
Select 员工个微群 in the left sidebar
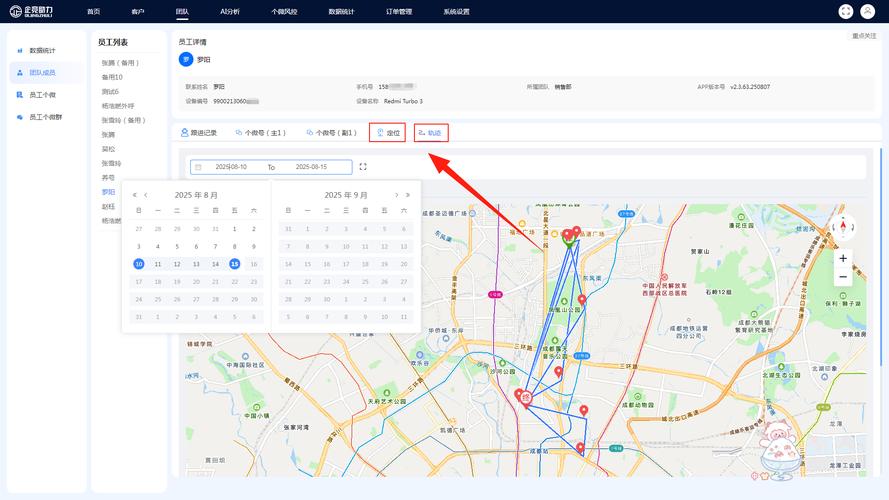click(46, 117)
